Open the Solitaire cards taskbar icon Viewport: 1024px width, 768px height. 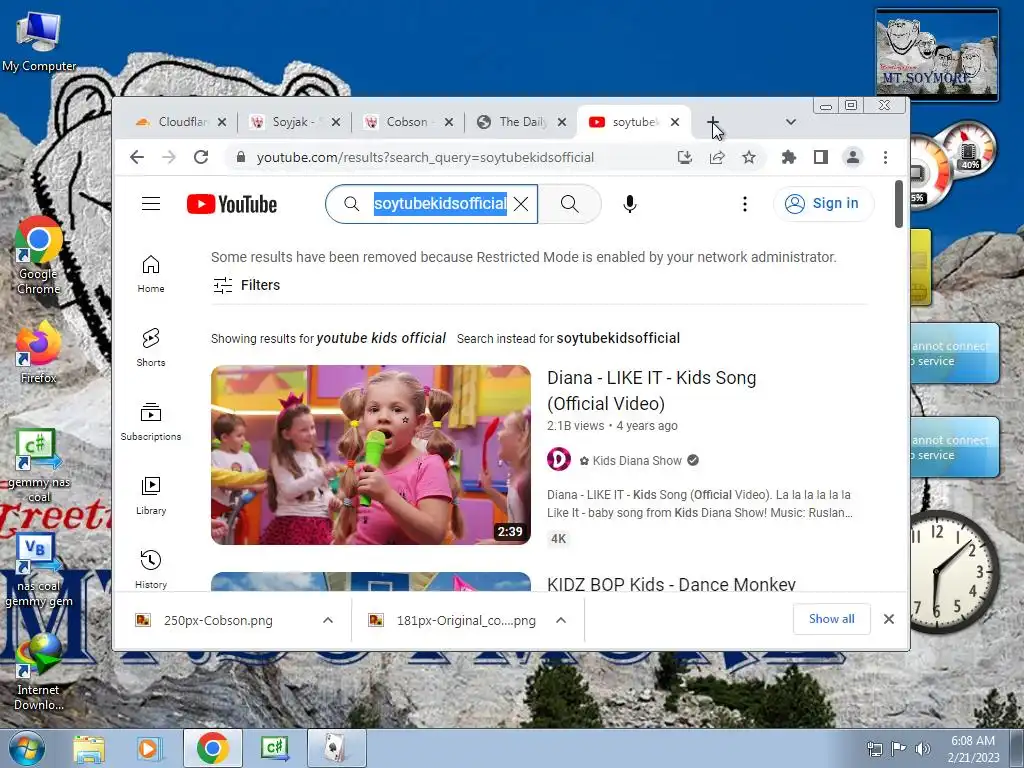(336, 748)
